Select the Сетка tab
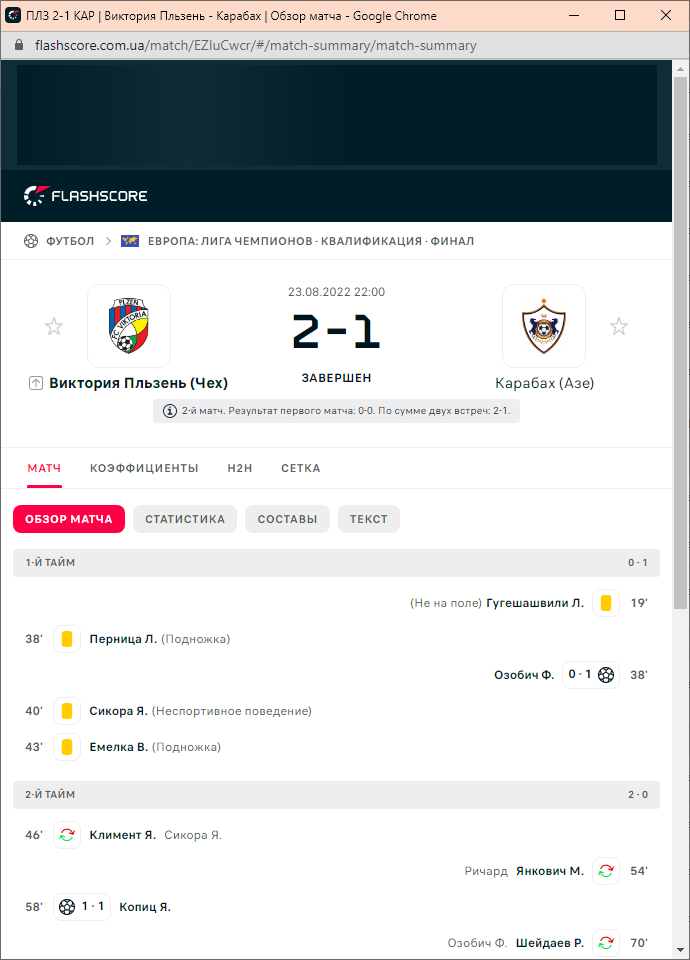 301,468
